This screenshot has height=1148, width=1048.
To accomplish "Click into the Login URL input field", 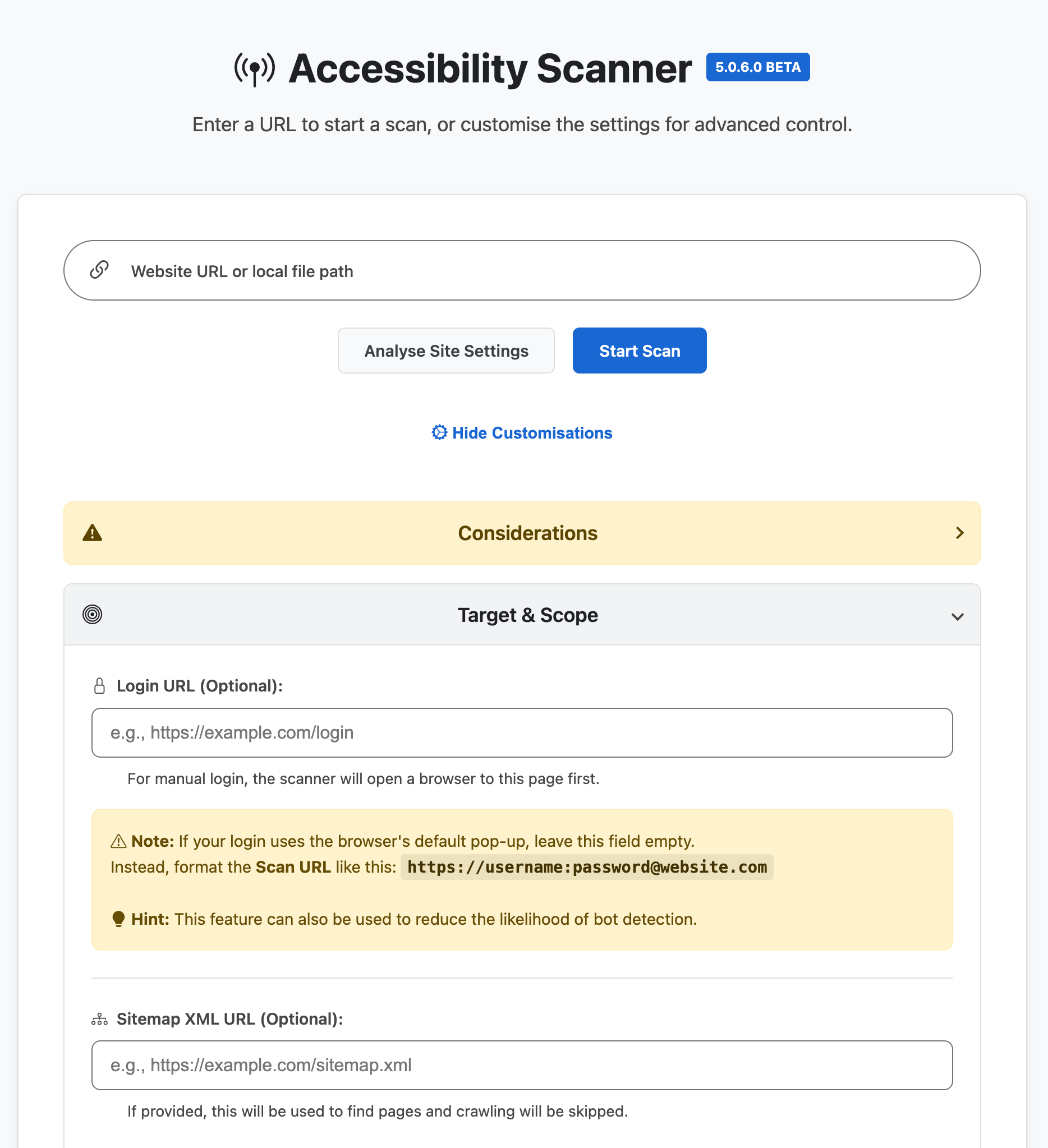I will pos(522,732).
